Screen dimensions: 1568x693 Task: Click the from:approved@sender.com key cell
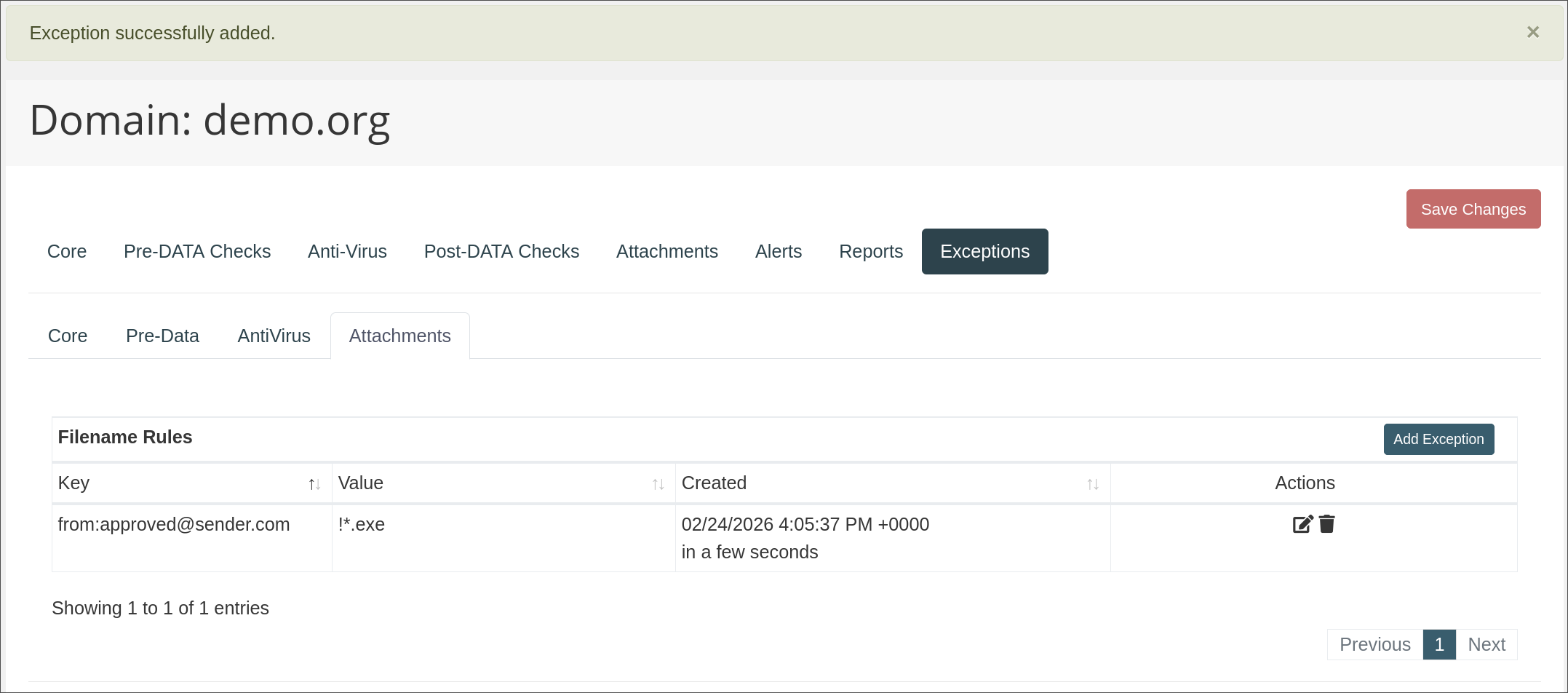coord(174,524)
